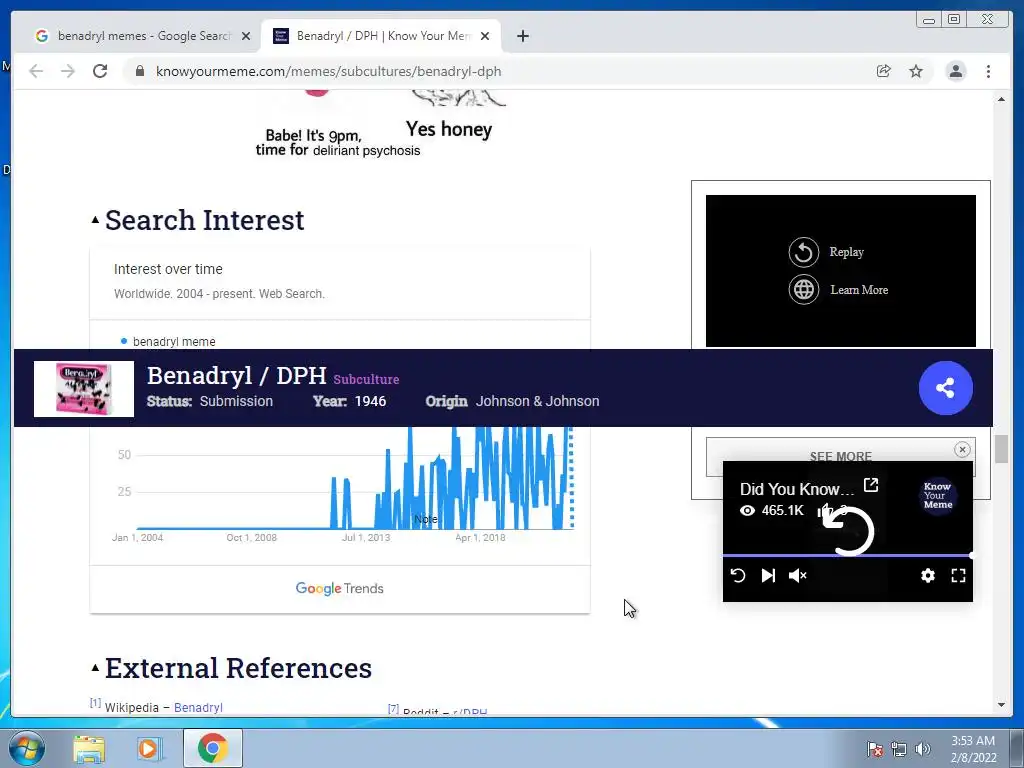Click the reference [1] footnote marker

point(95,703)
